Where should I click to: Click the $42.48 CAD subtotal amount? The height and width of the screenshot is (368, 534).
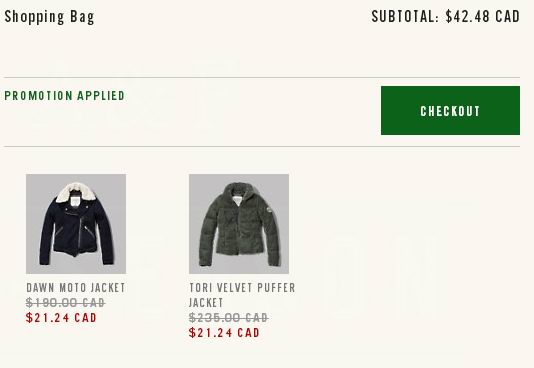(x=483, y=16)
